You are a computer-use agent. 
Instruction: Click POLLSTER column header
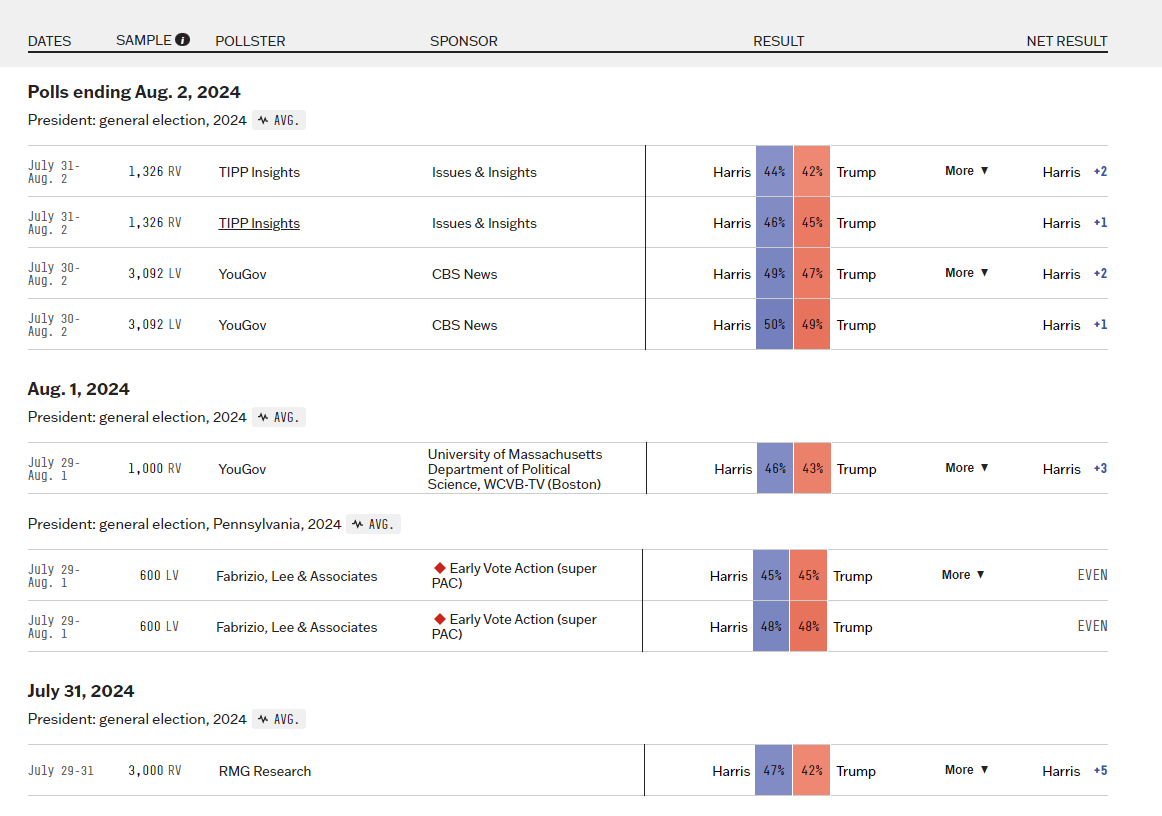250,41
